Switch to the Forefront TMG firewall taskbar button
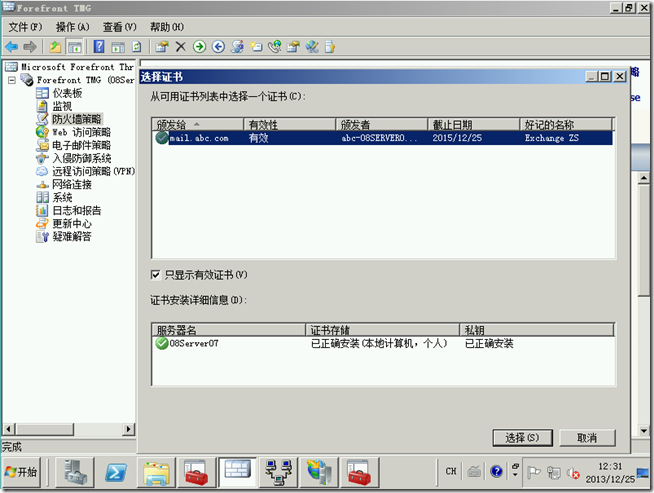The height and width of the screenshot is (493, 654). coord(238,472)
